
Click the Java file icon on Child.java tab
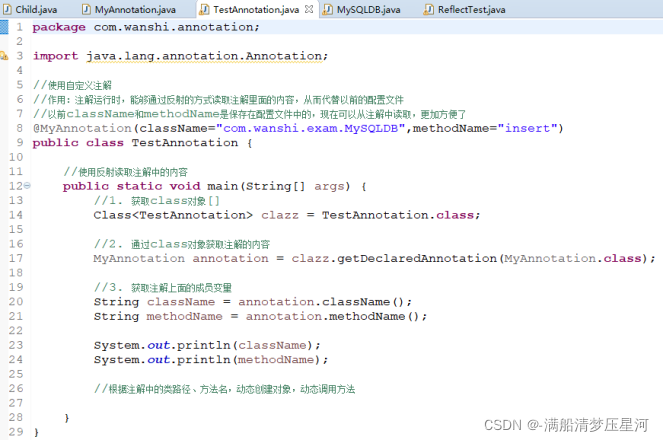click(7, 9)
